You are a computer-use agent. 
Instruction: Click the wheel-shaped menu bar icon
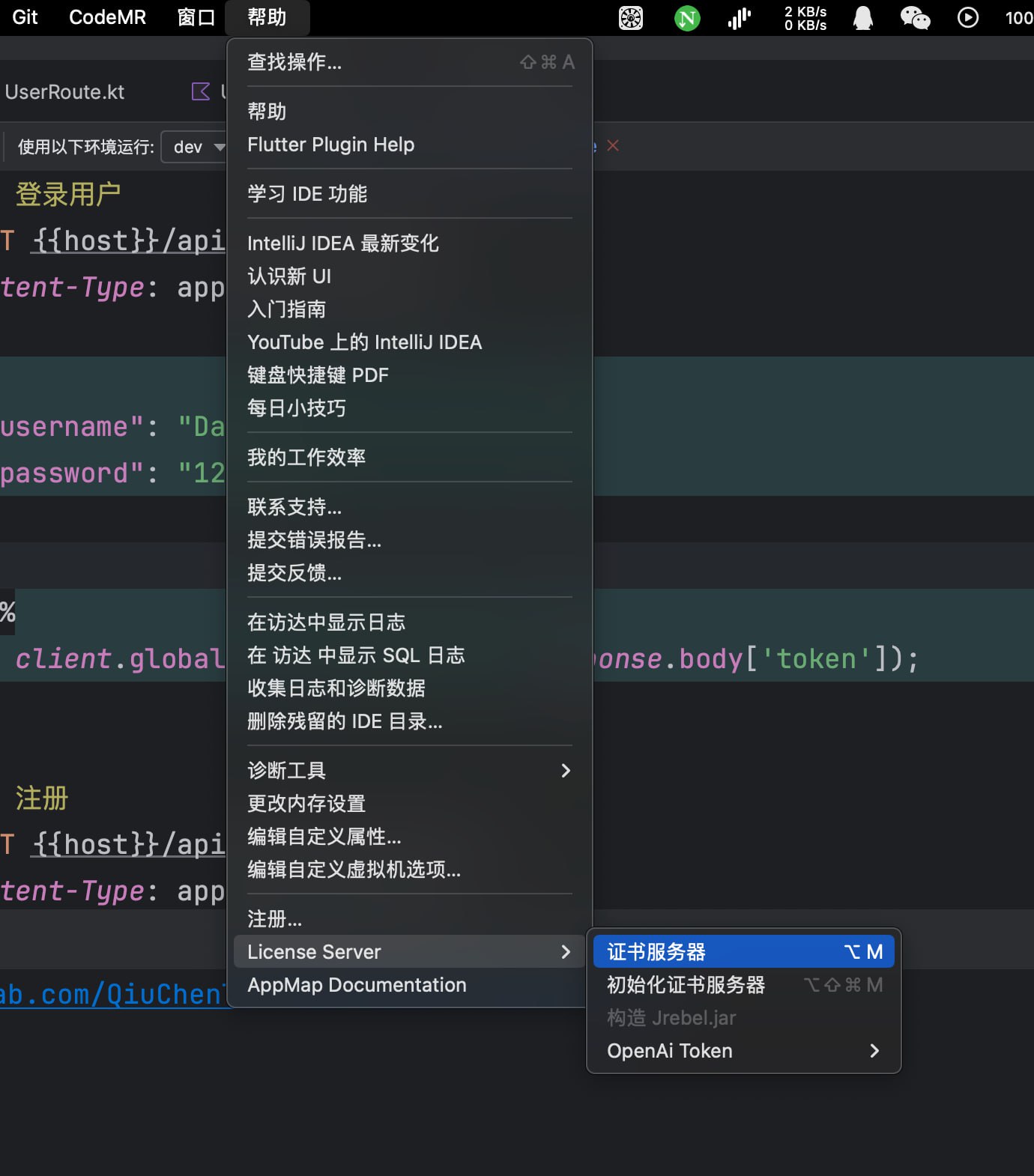[x=631, y=17]
